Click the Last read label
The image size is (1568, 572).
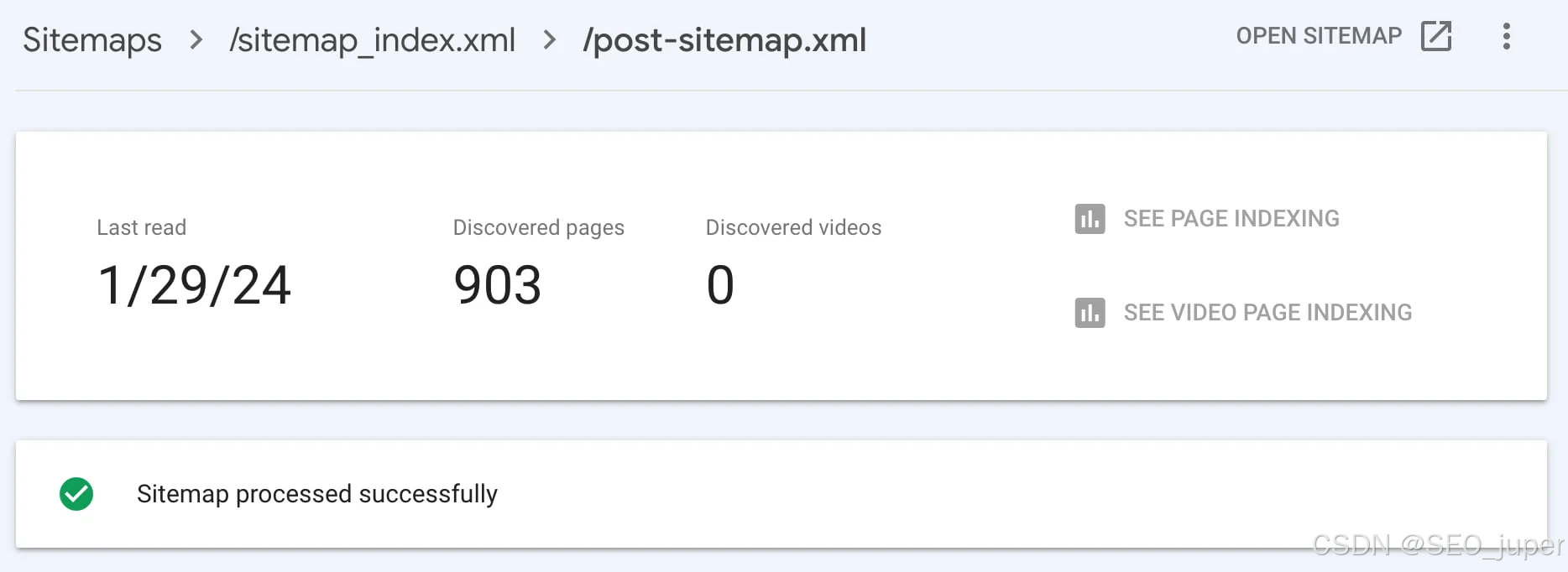[x=142, y=227]
